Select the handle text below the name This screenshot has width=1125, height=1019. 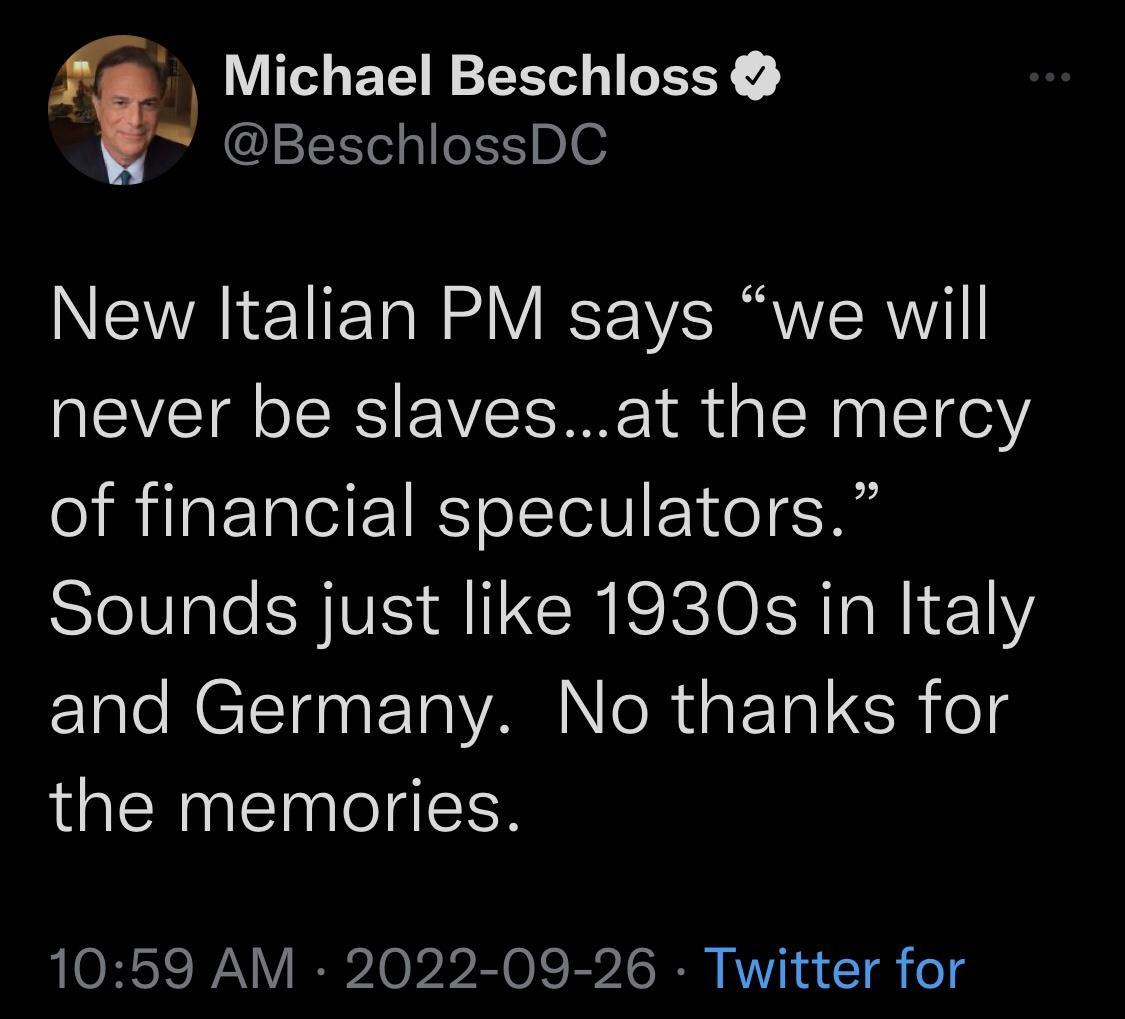[413, 147]
